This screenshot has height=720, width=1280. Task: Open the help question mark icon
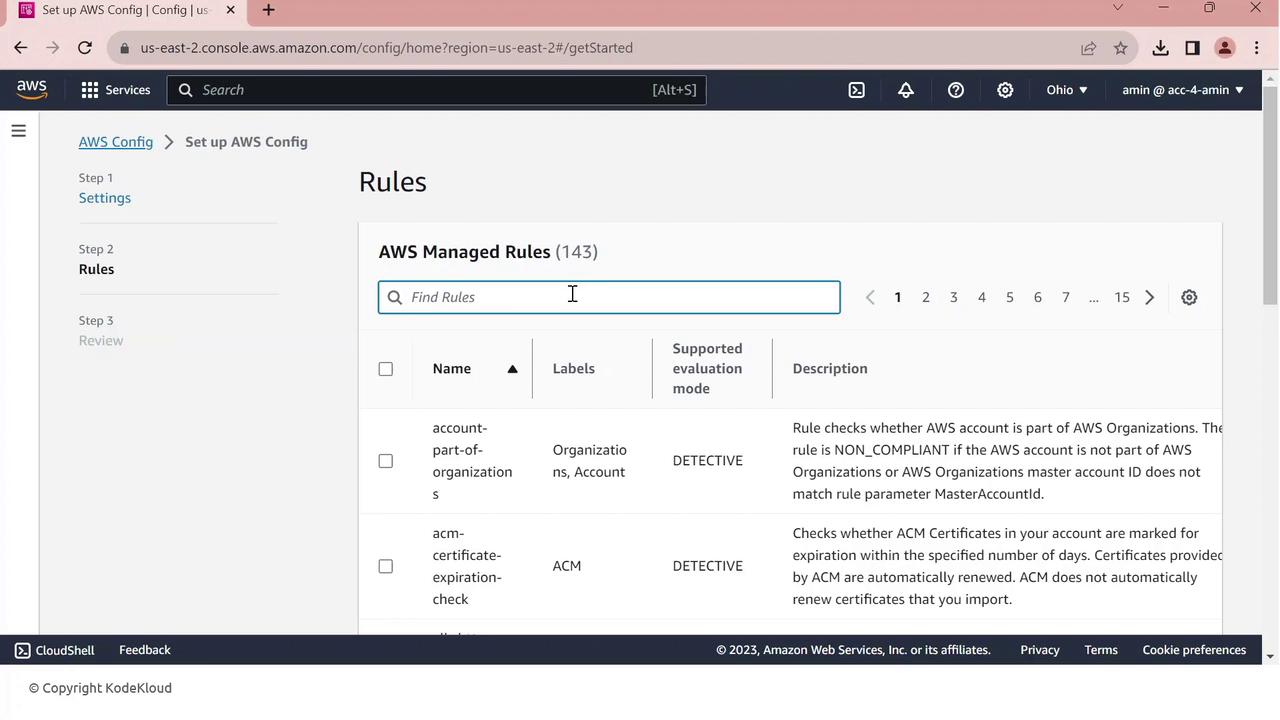(x=956, y=90)
